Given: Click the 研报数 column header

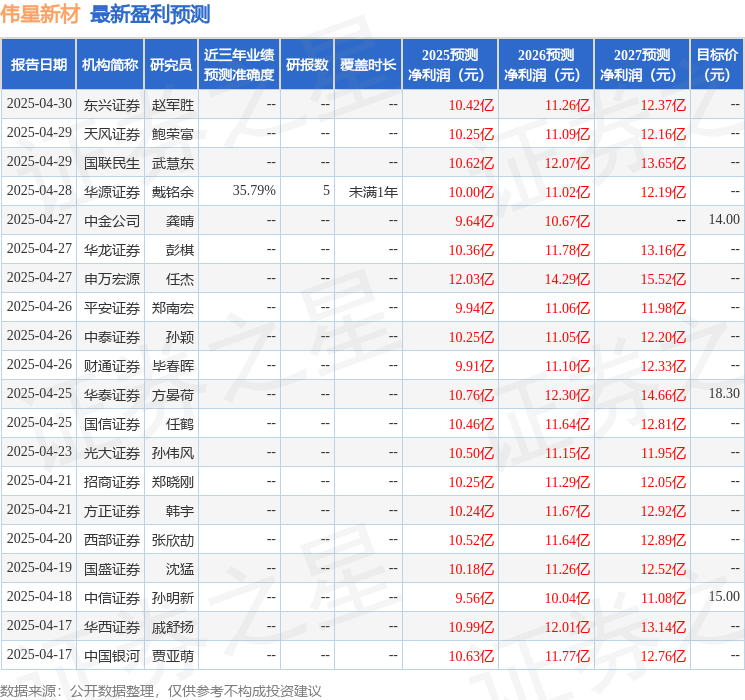Looking at the screenshot, I should point(307,65).
